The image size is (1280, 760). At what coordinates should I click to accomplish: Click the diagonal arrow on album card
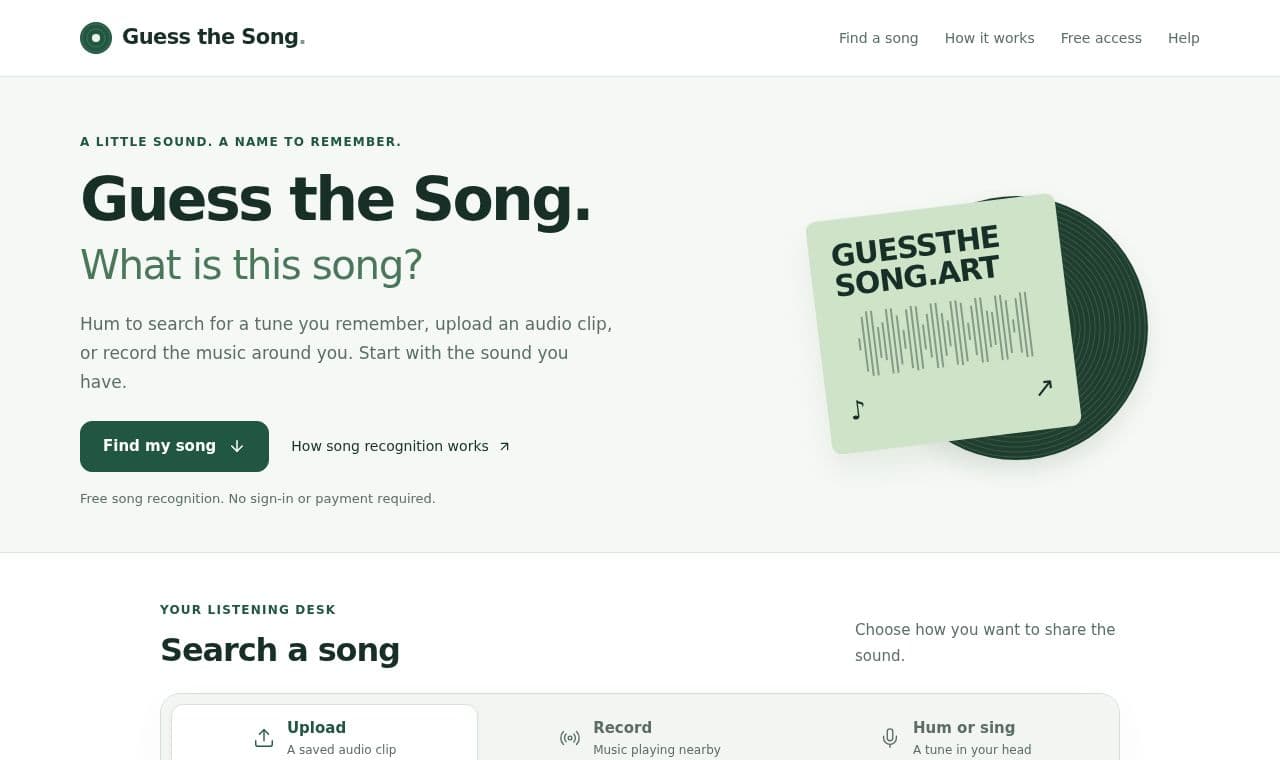[1045, 388]
